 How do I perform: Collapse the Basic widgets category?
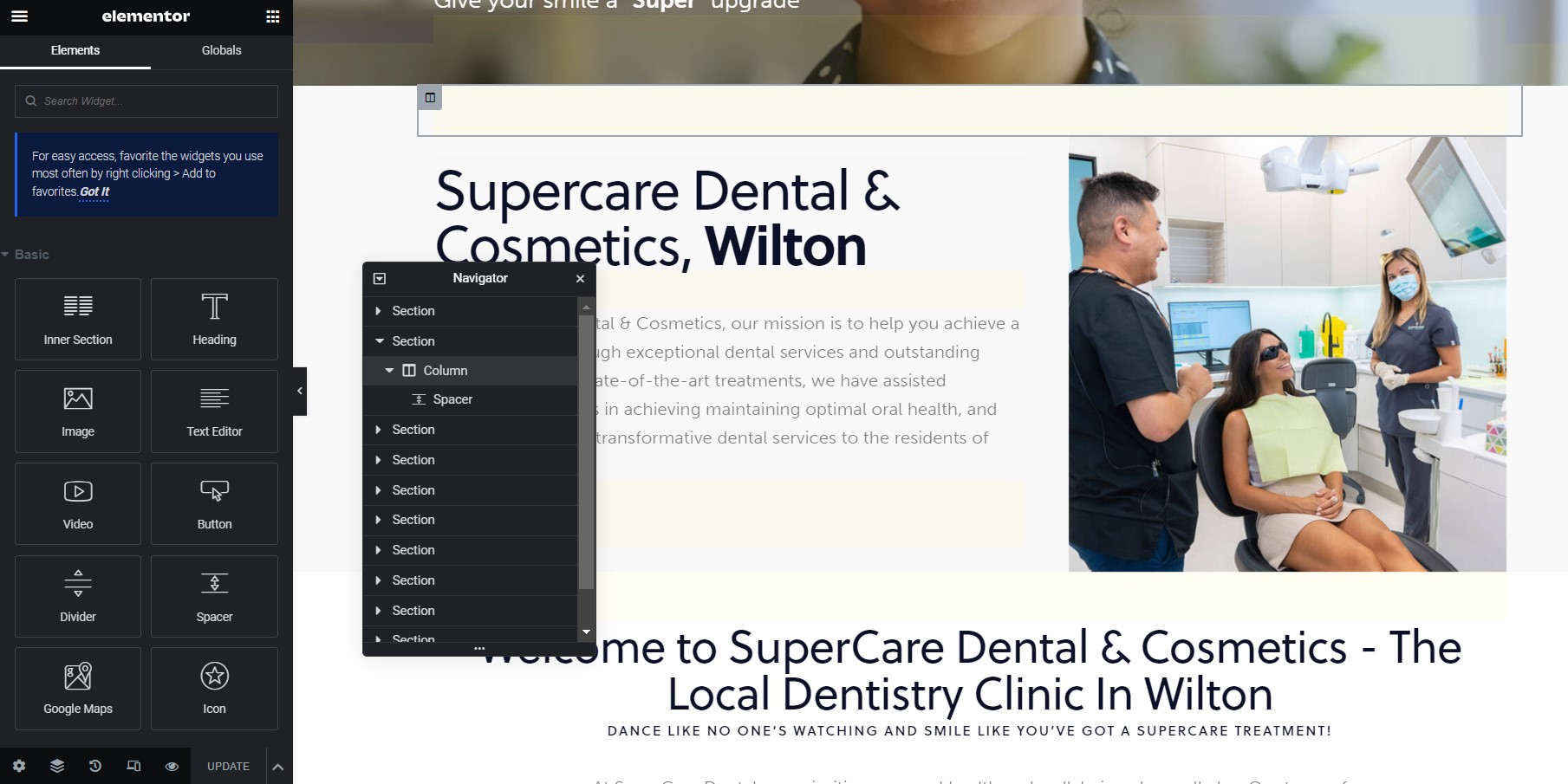(6, 255)
